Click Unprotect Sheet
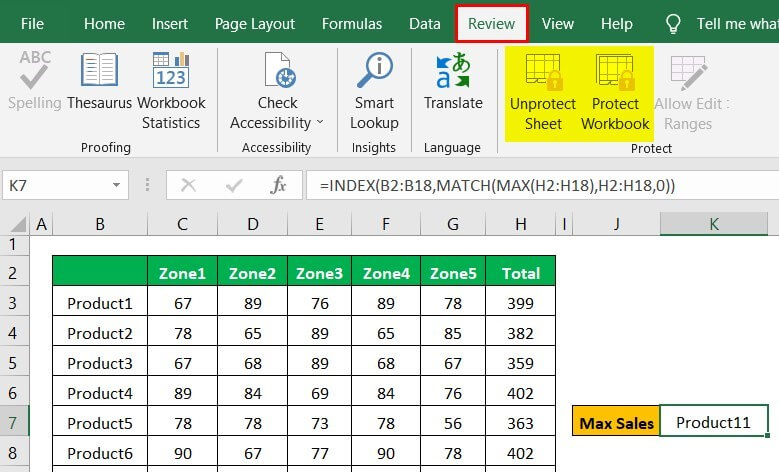Screen dimensions: 779x472 543,92
